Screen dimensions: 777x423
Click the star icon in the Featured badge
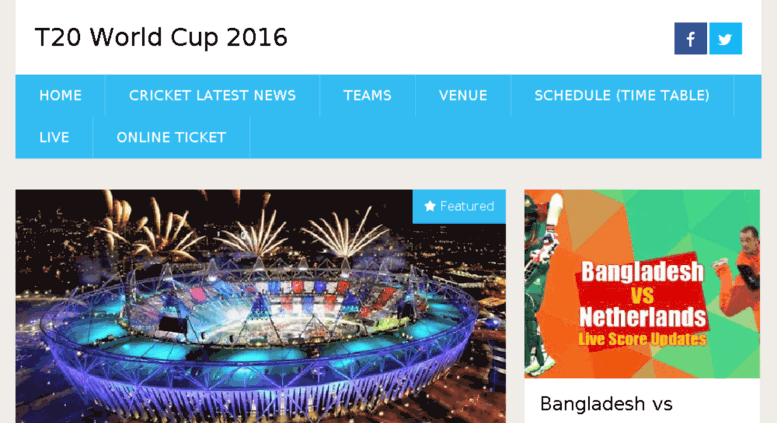[x=430, y=206]
